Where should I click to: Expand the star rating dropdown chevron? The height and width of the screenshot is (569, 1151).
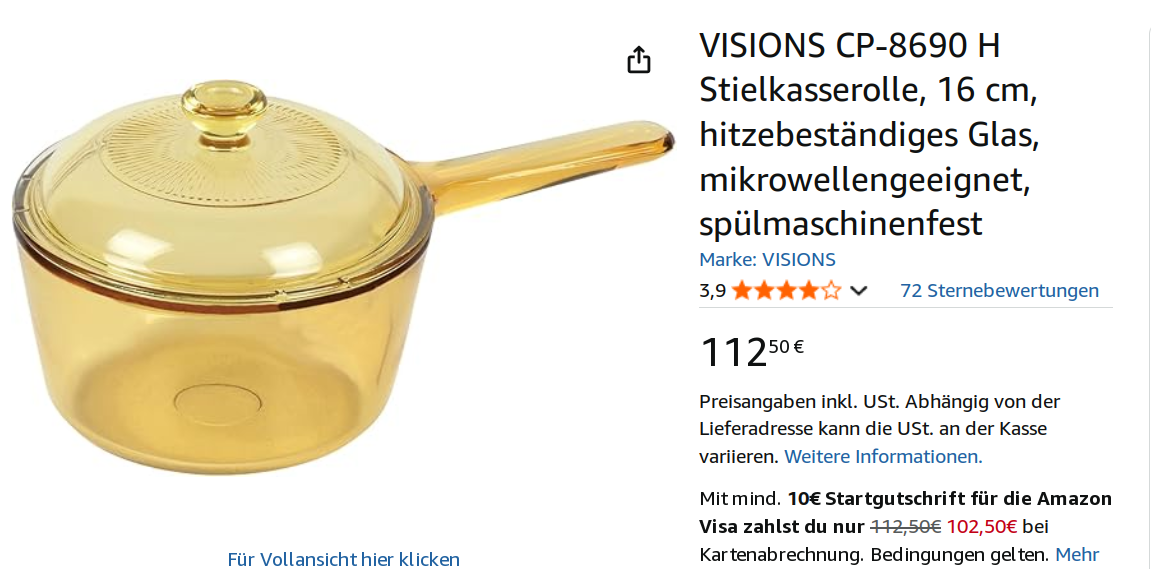858,291
